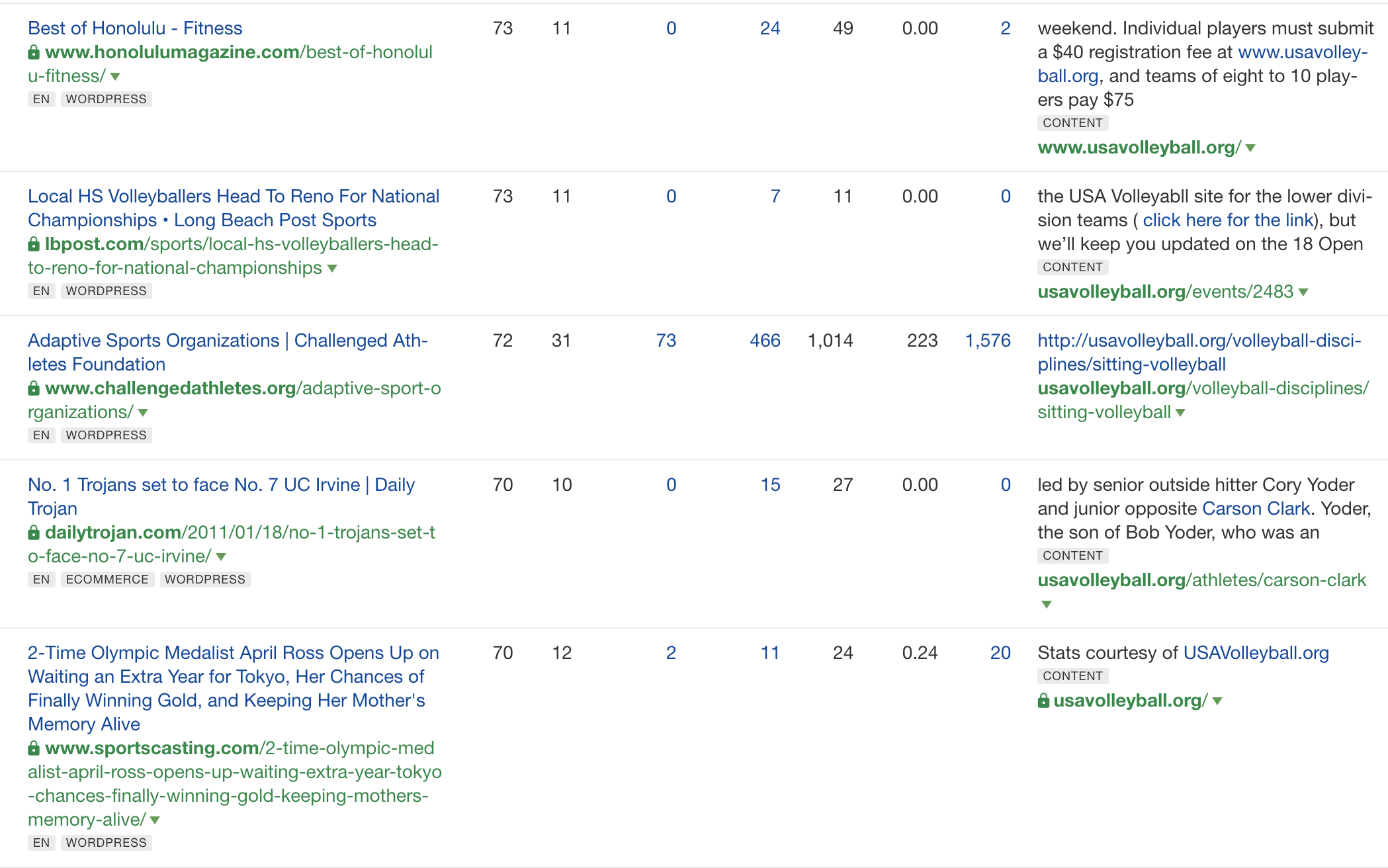Screen dimensions: 1388x868
Task: Open 2-Time Olympic Medalist April Ross title
Action: click(x=234, y=689)
